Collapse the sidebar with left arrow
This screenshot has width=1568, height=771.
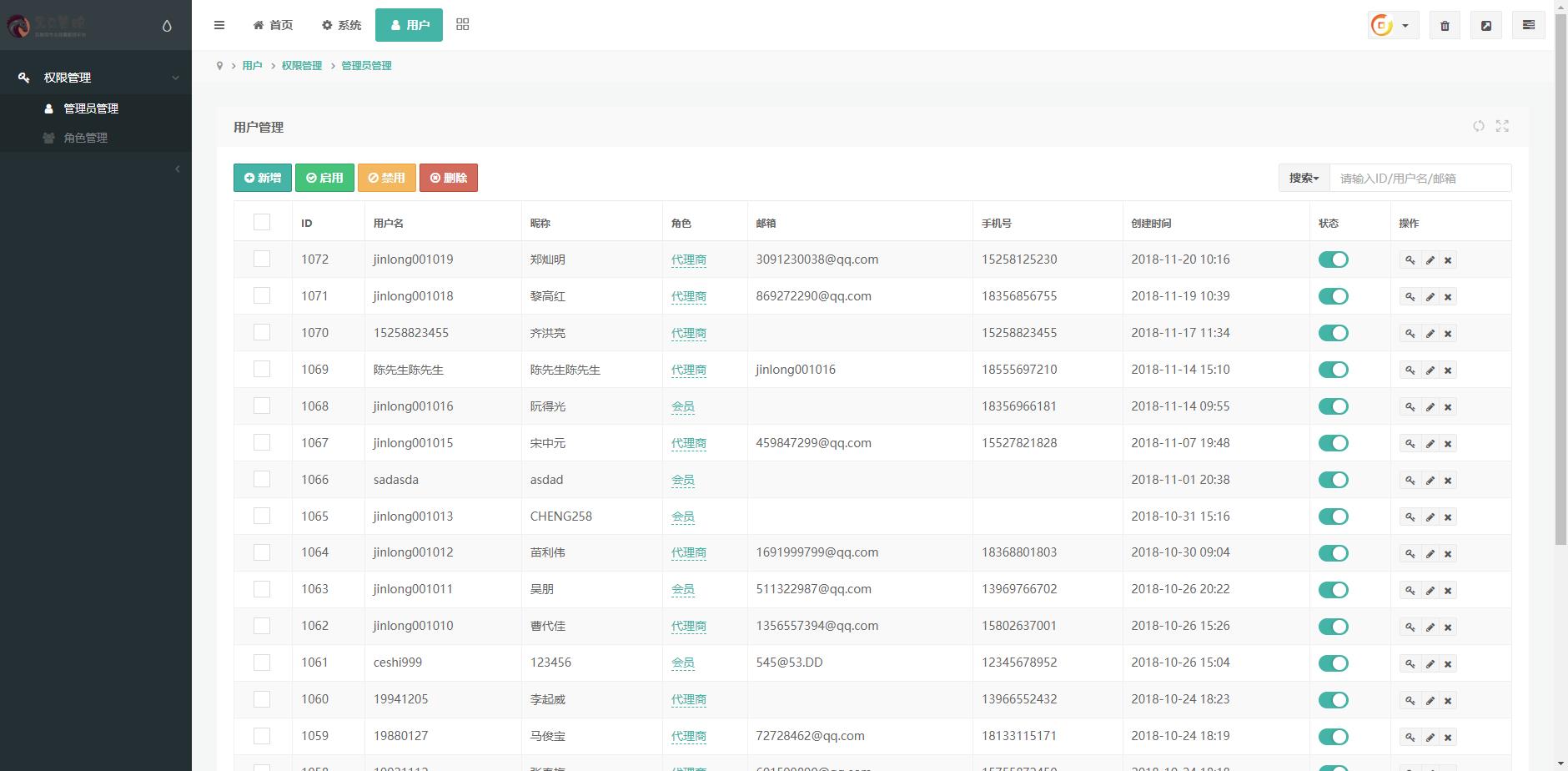[177, 169]
